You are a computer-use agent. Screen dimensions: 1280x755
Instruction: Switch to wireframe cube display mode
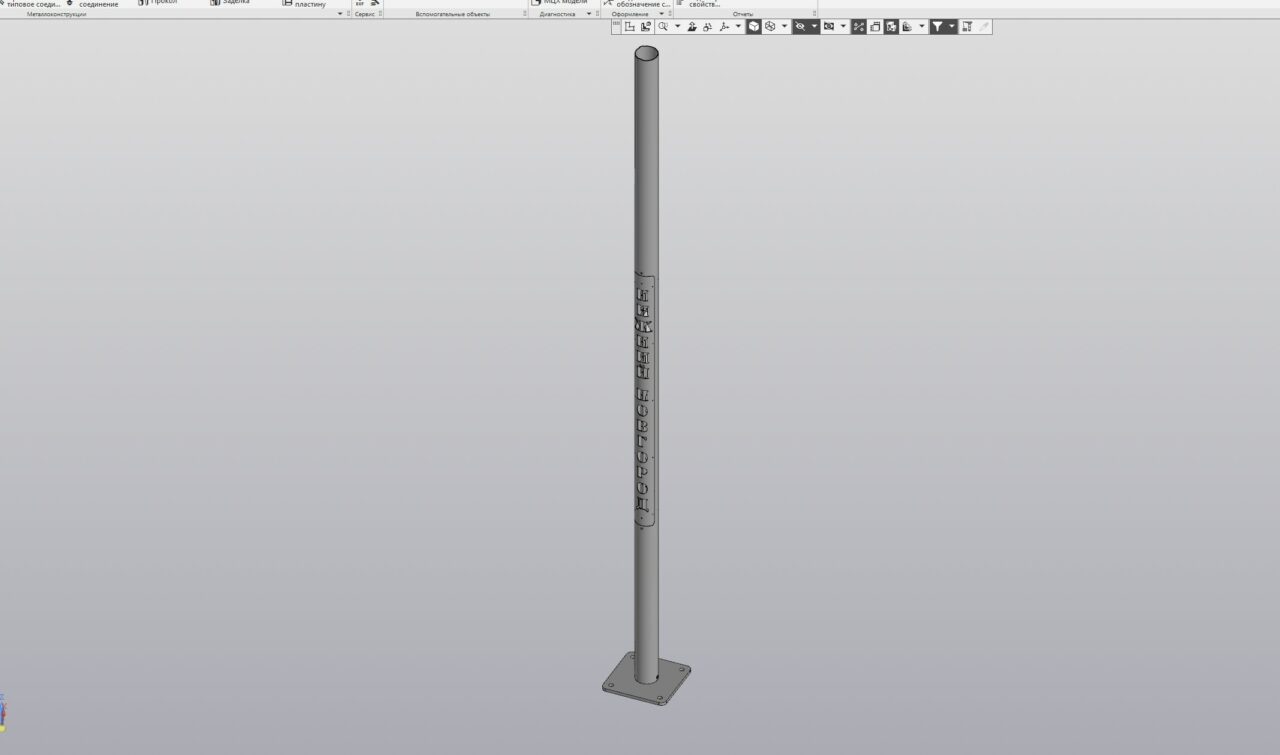tap(770, 27)
